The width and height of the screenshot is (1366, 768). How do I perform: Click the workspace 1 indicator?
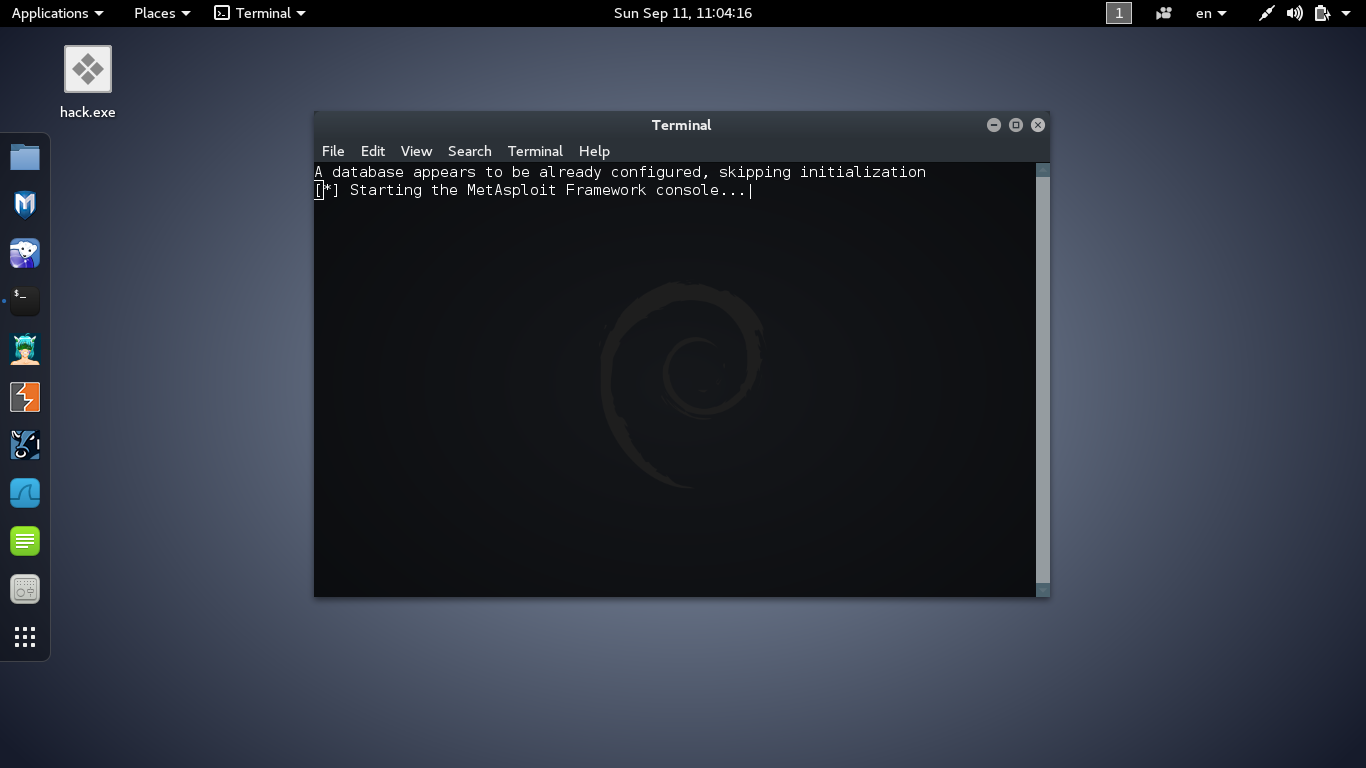click(1119, 13)
